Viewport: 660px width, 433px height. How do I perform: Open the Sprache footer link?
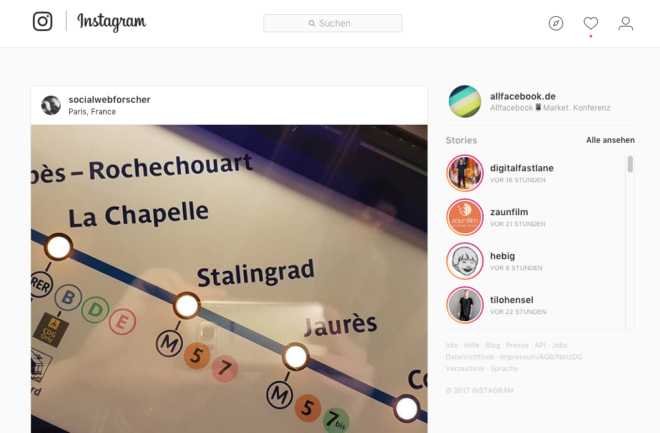coord(504,369)
